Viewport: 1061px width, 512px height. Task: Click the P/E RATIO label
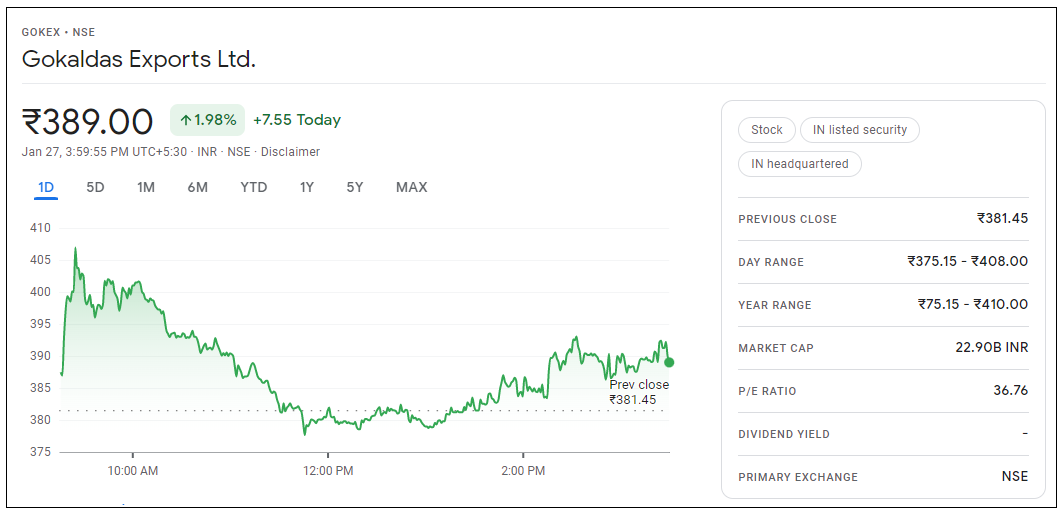[x=767, y=392]
